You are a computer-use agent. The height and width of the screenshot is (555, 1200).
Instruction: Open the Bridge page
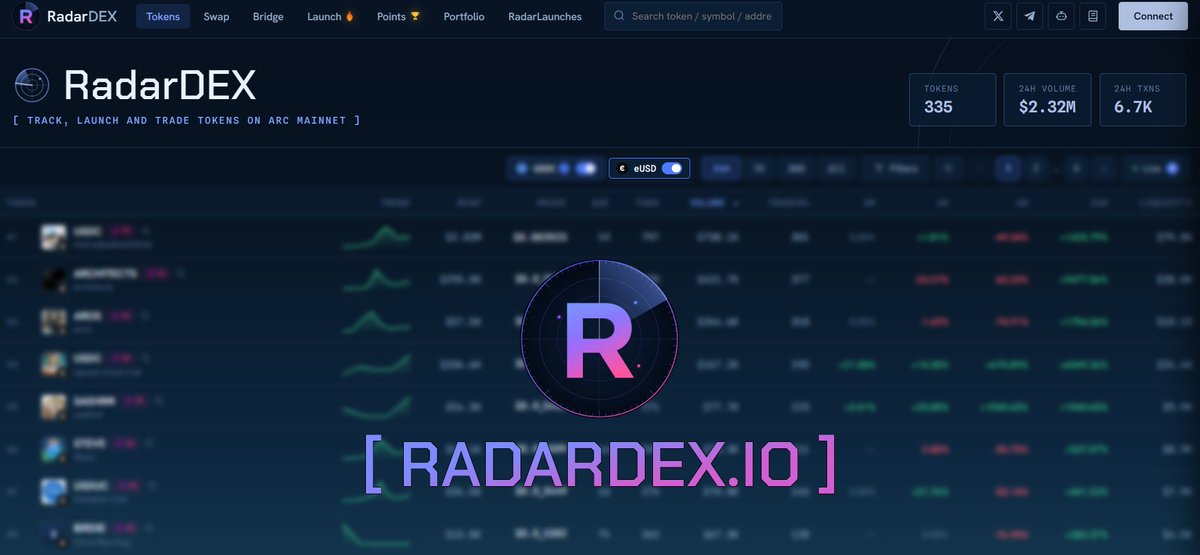pos(268,16)
